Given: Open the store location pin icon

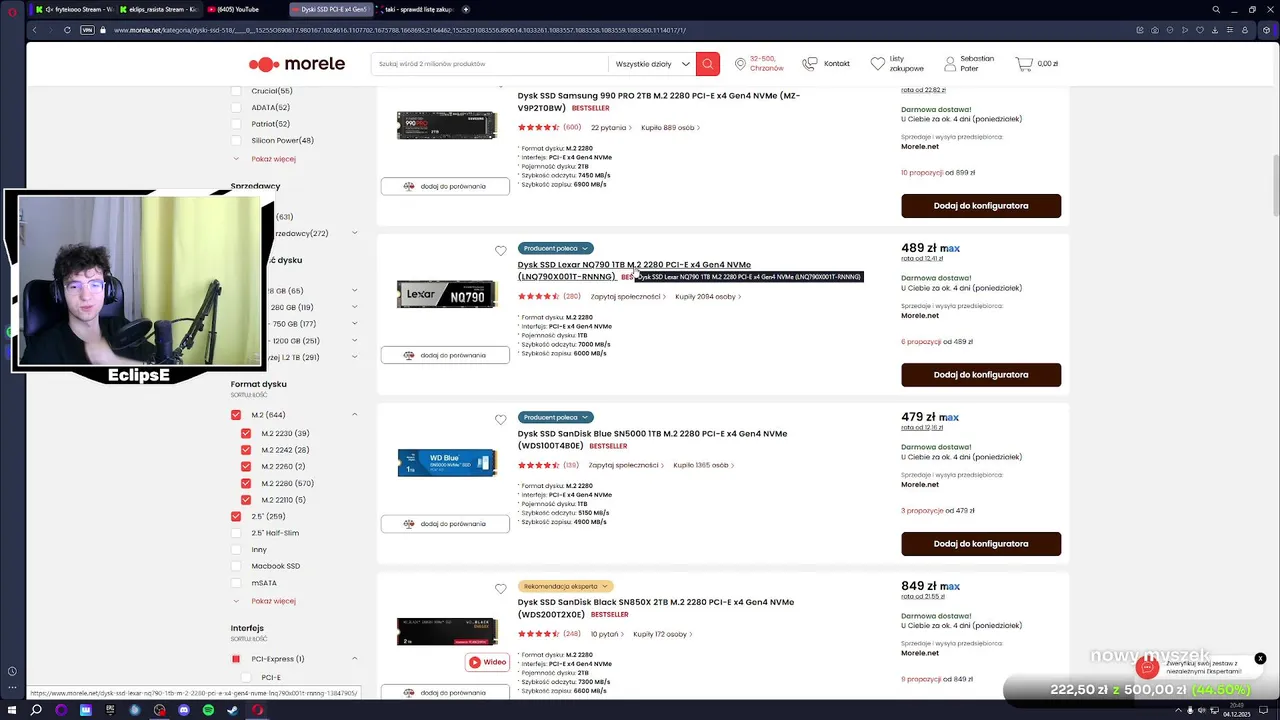Looking at the screenshot, I should click(740, 64).
